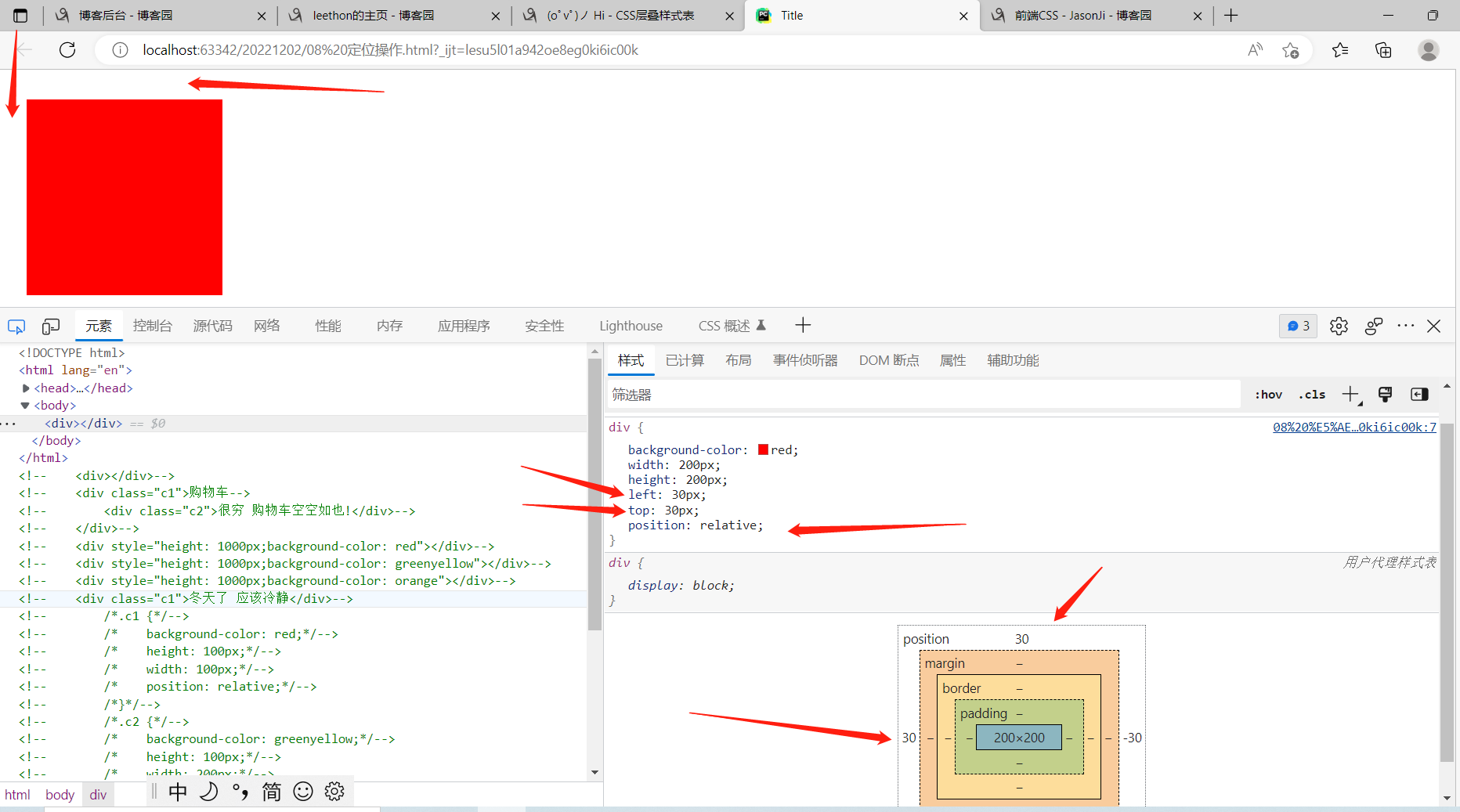Open the stylesheet source link

[x=1354, y=427]
